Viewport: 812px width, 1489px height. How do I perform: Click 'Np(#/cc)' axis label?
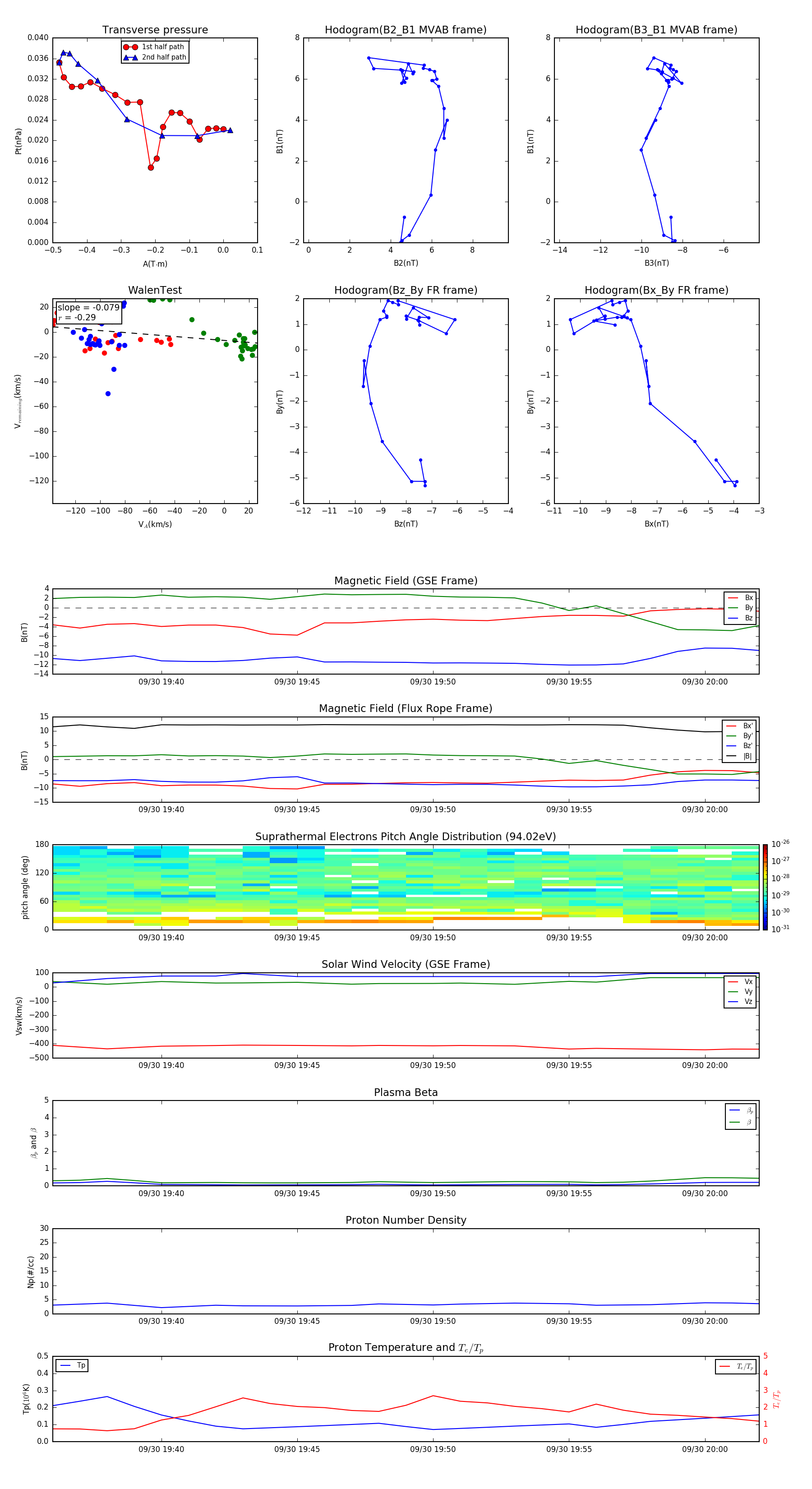(31, 1272)
